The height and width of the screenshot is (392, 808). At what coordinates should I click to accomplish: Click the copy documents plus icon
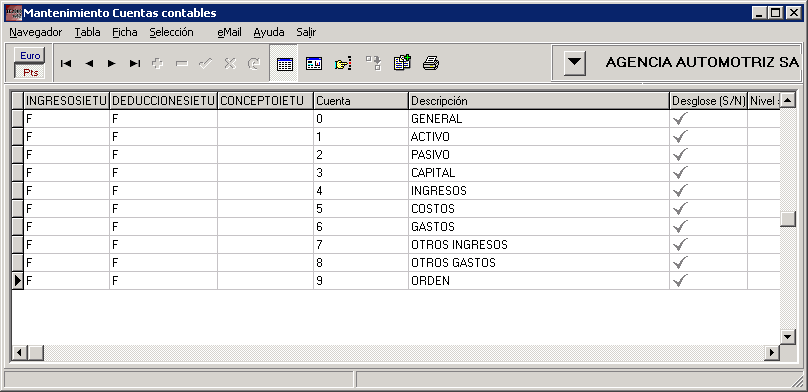[x=402, y=63]
